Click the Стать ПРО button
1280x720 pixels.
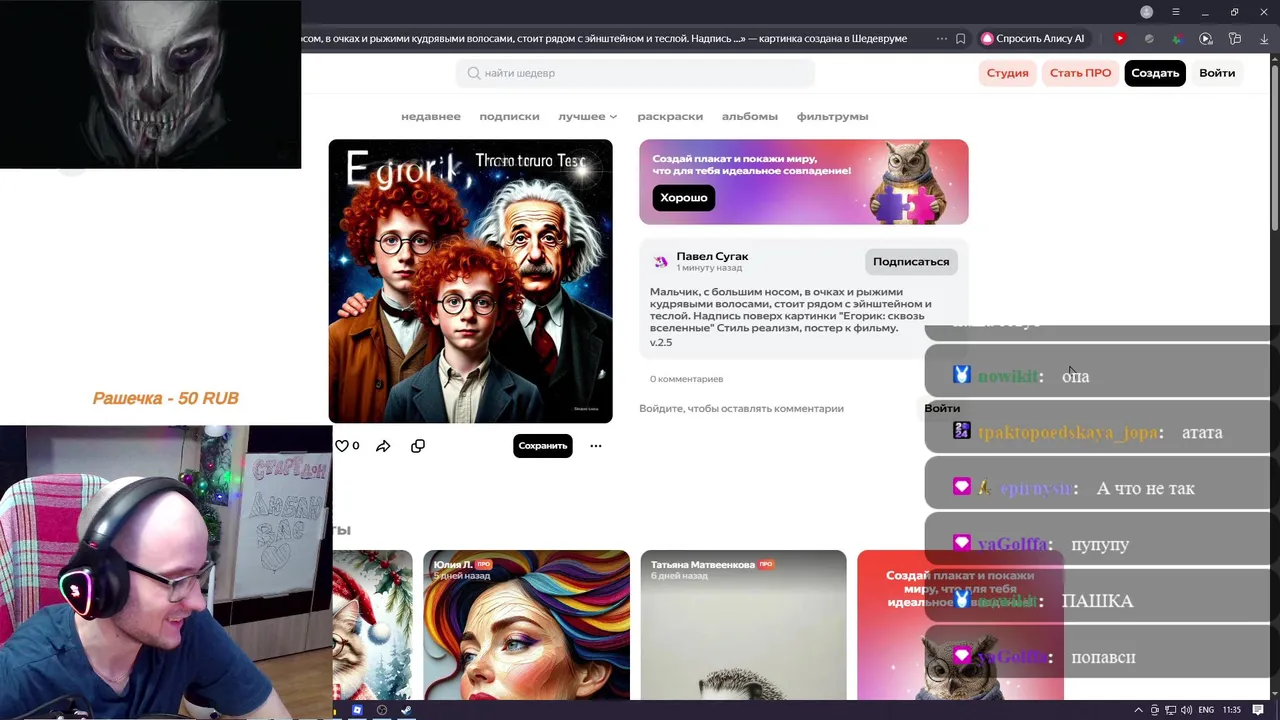1080,73
